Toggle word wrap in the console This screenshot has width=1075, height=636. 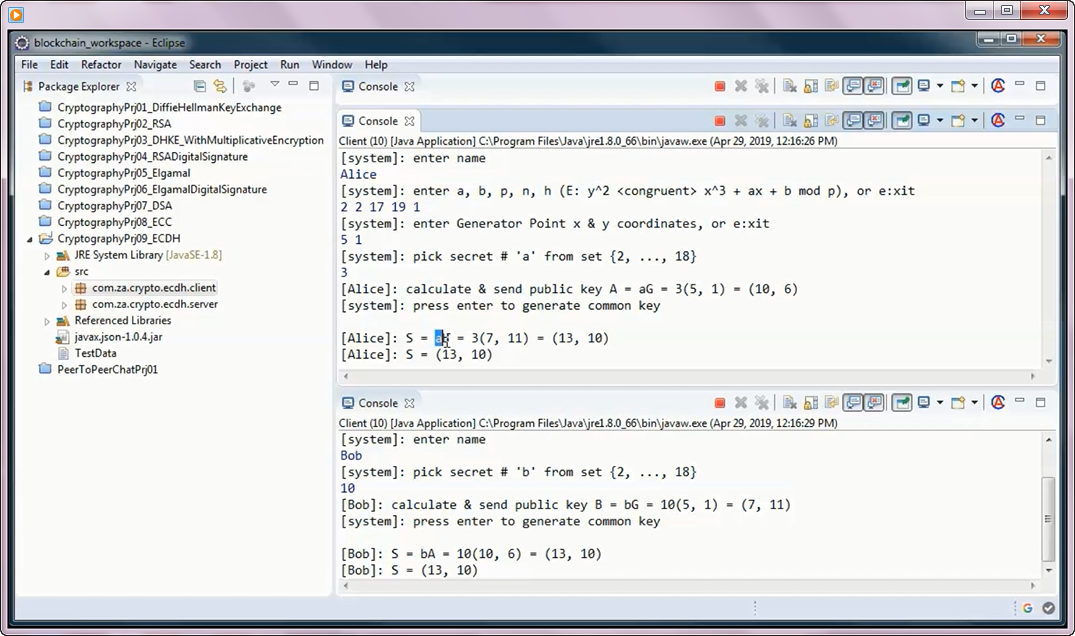click(830, 121)
